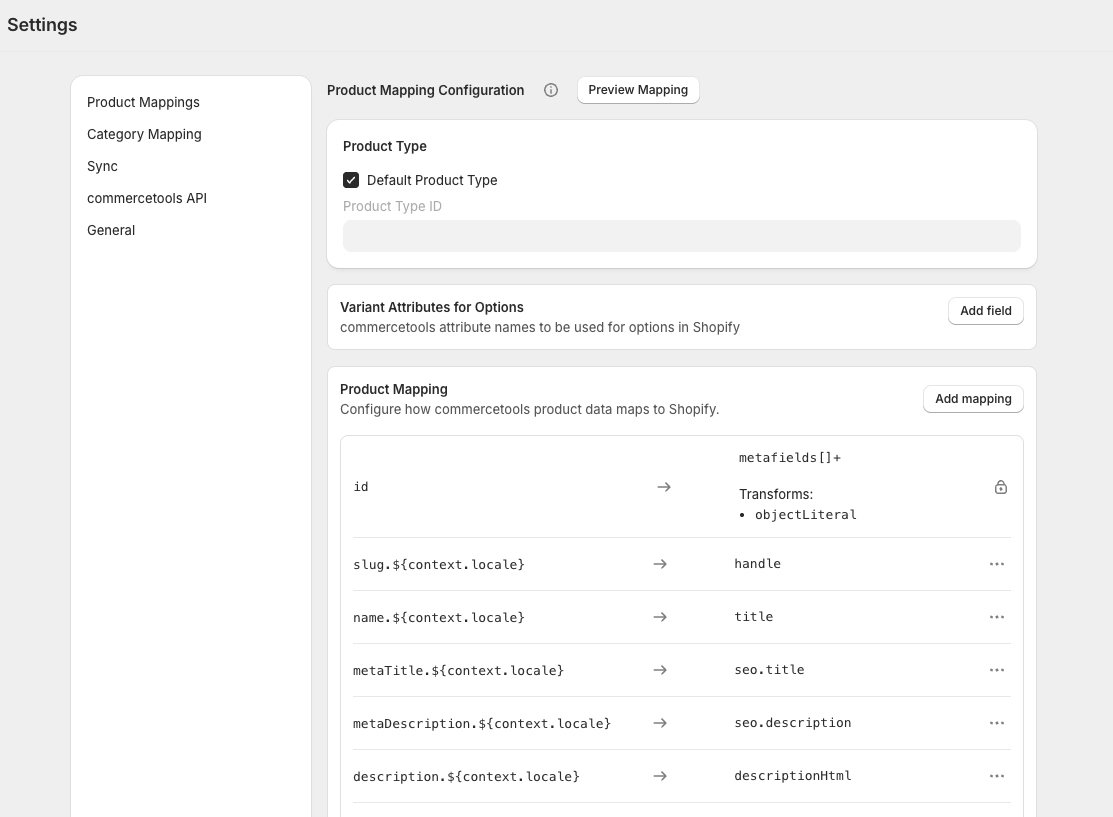Click the Product Mapping Configuration heading
Screen dimensions: 1113x817
(x=425, y=90)
